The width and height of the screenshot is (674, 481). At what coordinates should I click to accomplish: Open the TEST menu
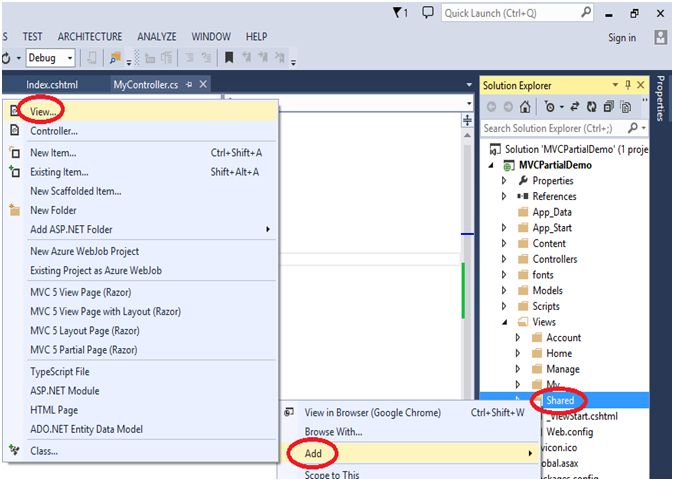33,37
